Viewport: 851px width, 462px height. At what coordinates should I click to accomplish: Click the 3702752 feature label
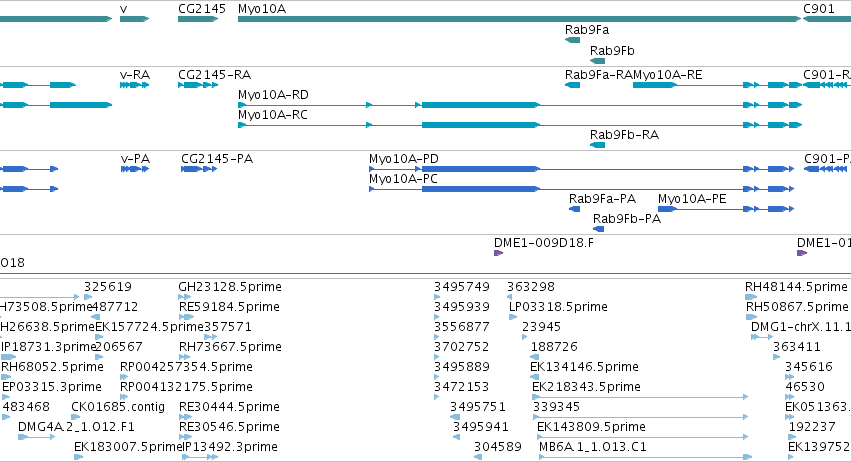coord(462,347)
